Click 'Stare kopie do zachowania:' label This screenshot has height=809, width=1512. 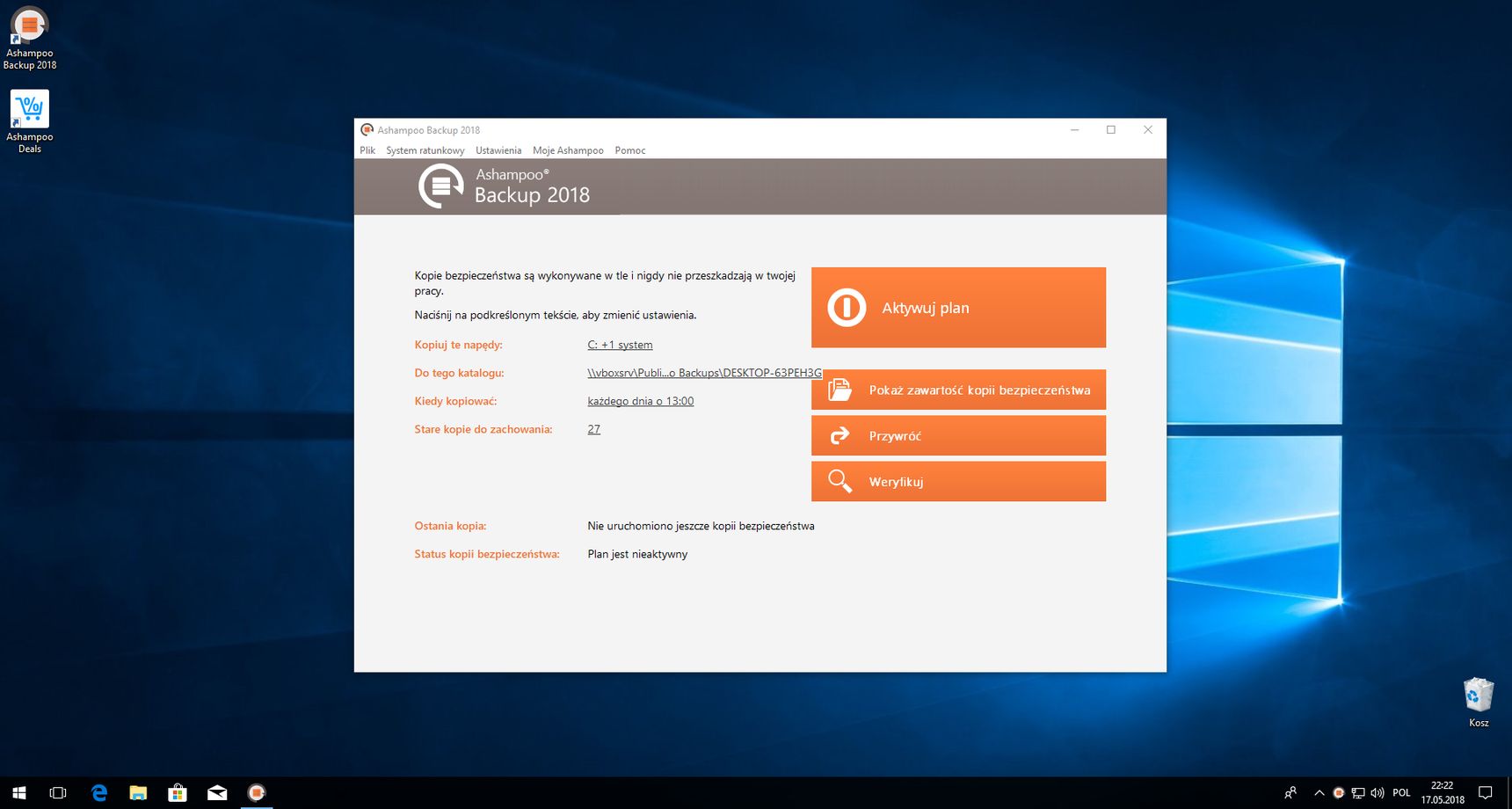(483, 429)
